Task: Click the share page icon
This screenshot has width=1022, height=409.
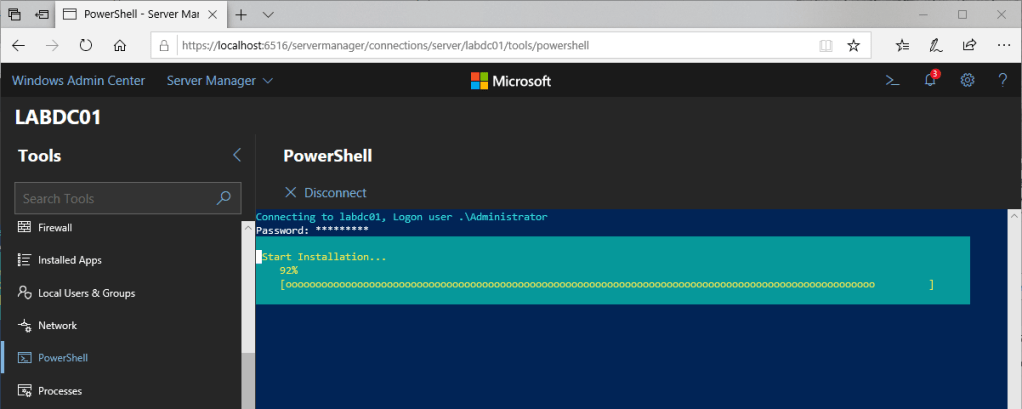Action: coord(969,45)
